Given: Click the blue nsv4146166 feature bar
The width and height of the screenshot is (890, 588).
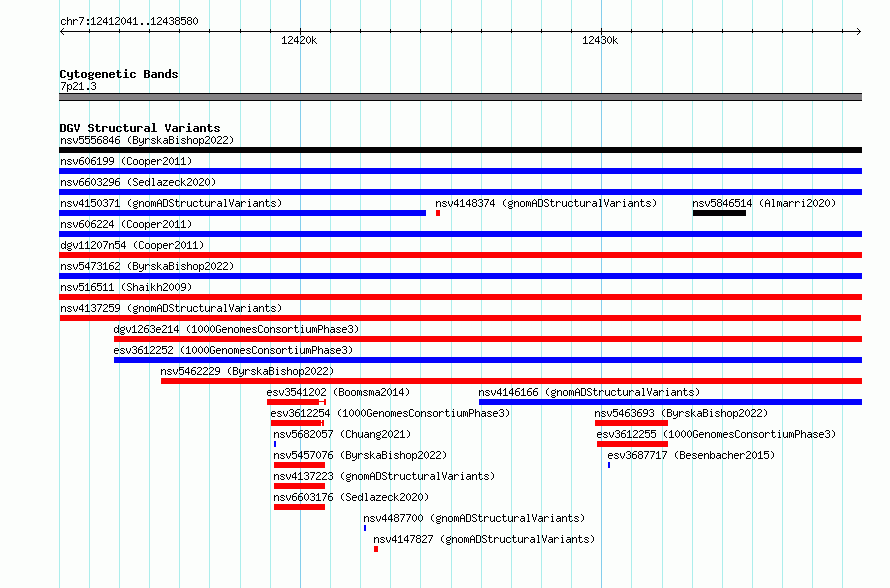Looking at the screenshot, I should point(670,402).
